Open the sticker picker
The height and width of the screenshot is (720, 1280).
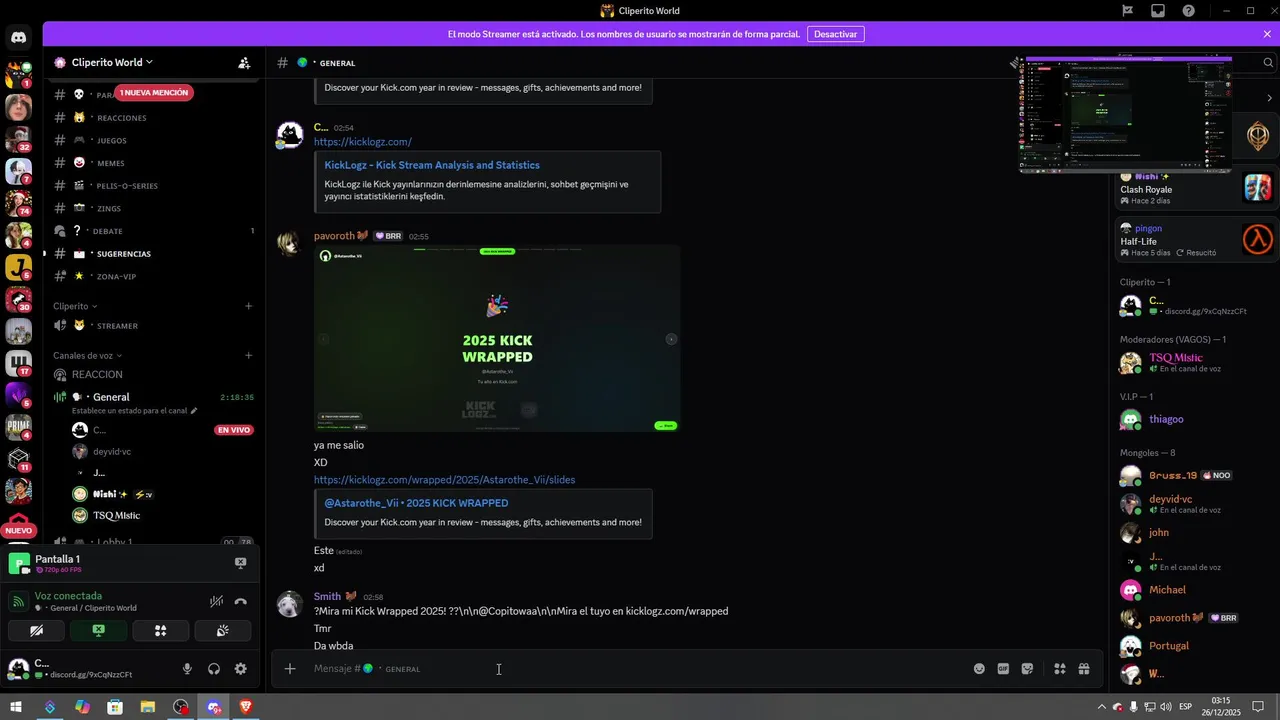pyautogui.click(x=1027, y=669)
